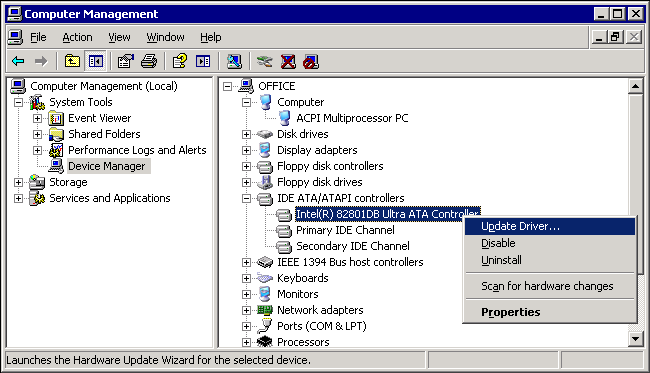Collapse the OFFICE root node
Viewport: 650px width, 373px height.
[227, 86]
